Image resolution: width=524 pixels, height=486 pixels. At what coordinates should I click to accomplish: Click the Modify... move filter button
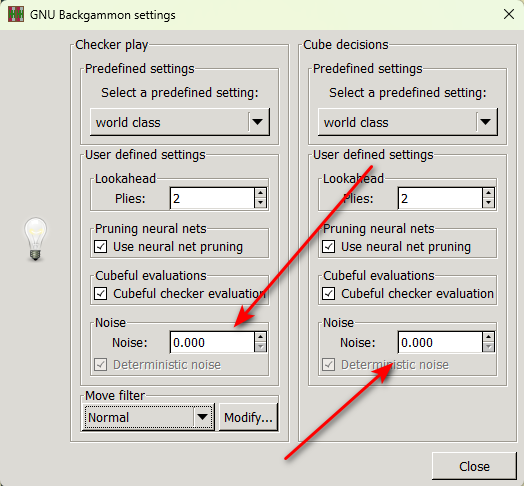[x=248, y=417]
